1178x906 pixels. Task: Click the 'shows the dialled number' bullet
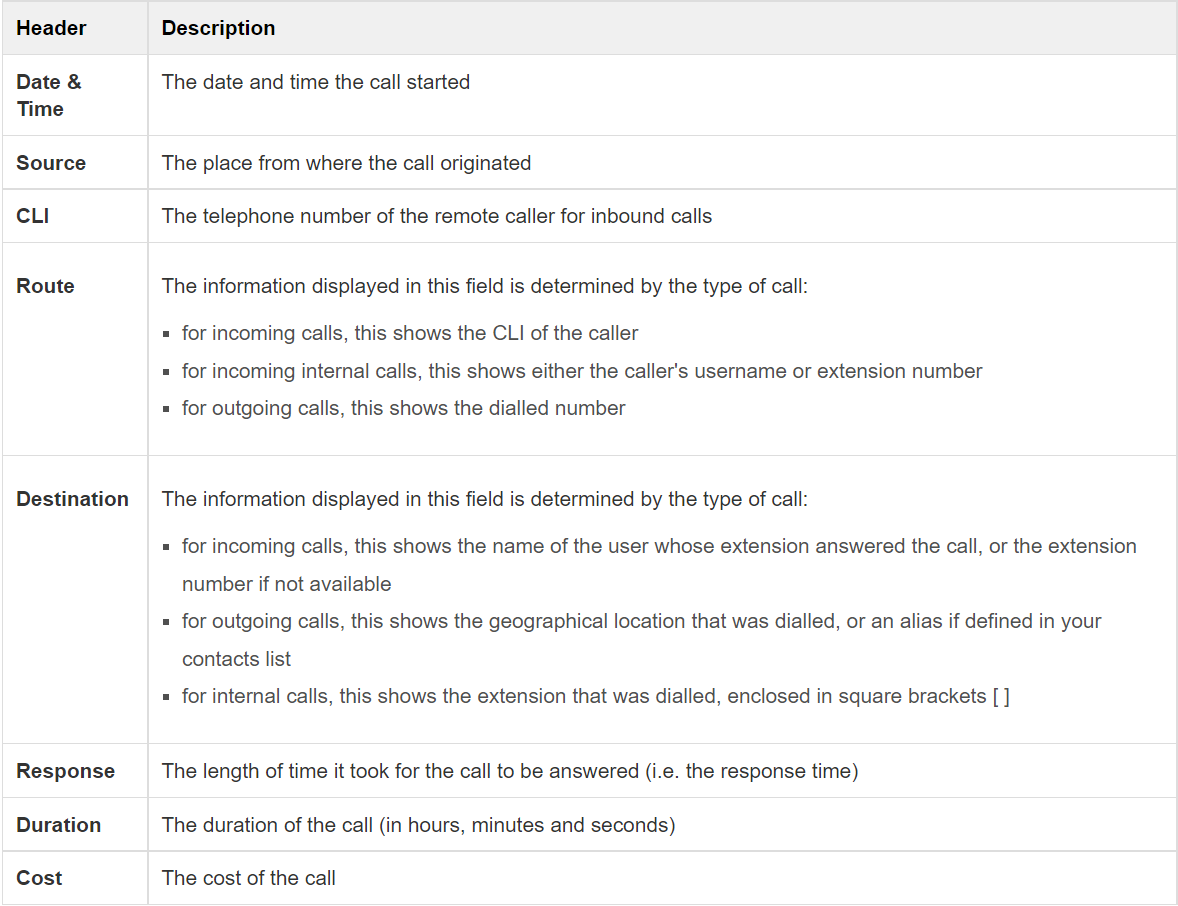403,408
